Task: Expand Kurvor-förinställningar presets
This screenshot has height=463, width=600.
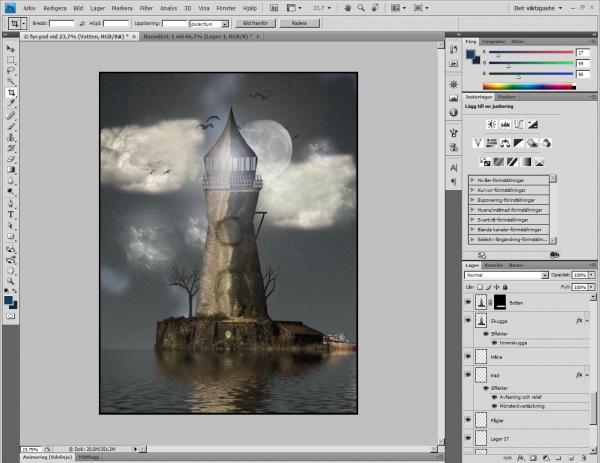Action: point(473,190)
